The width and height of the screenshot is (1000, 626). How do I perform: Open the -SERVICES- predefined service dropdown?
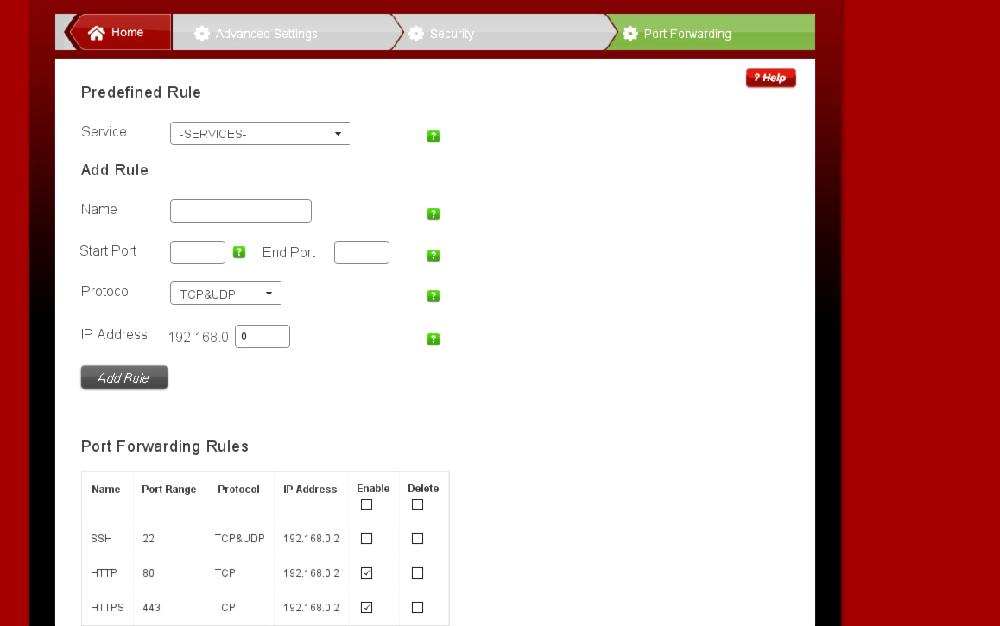click(260, 133)
